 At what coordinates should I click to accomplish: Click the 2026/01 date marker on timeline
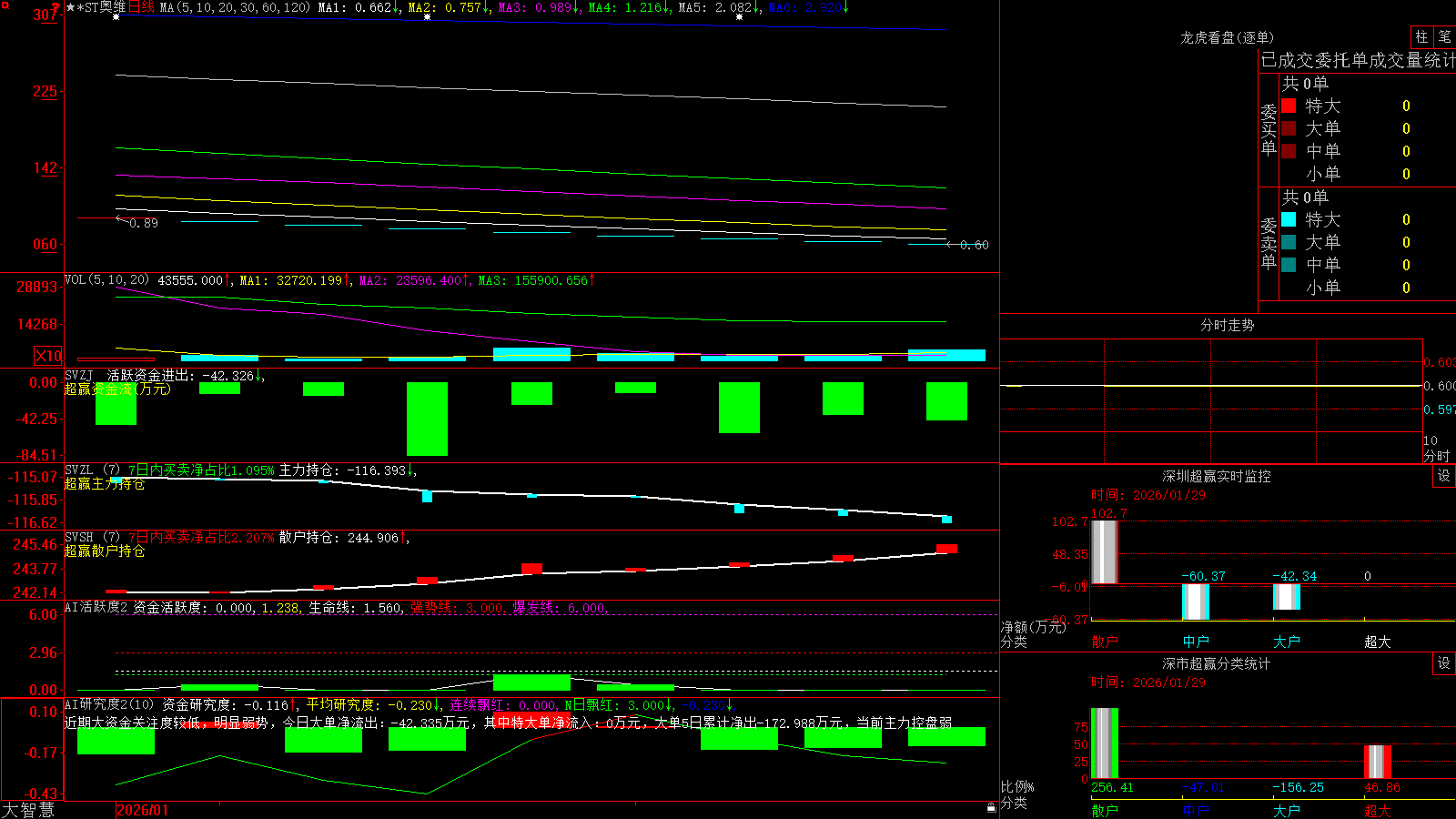143,810
